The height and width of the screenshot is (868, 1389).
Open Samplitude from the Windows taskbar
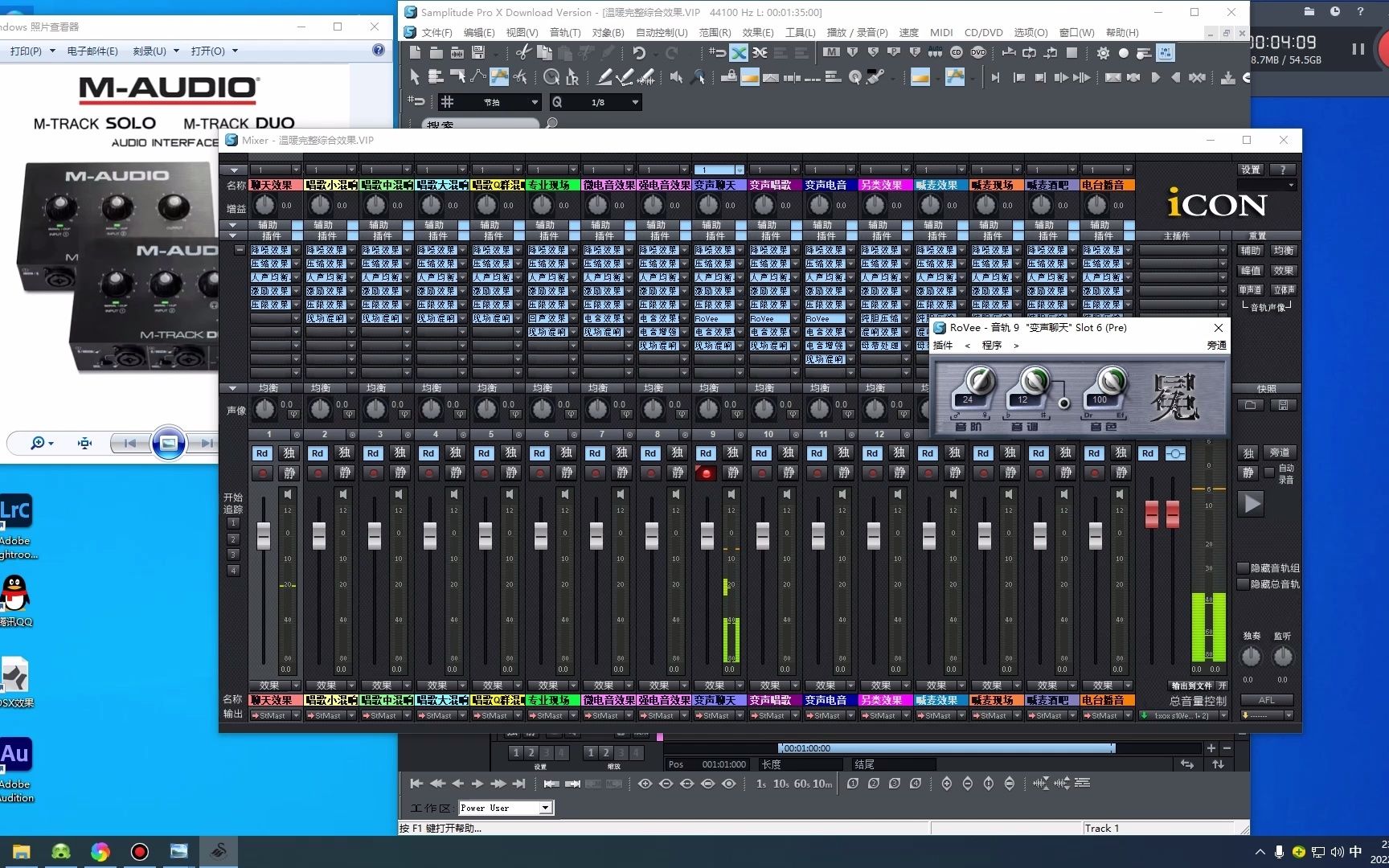pyautogui.click(x=219, y=851)
